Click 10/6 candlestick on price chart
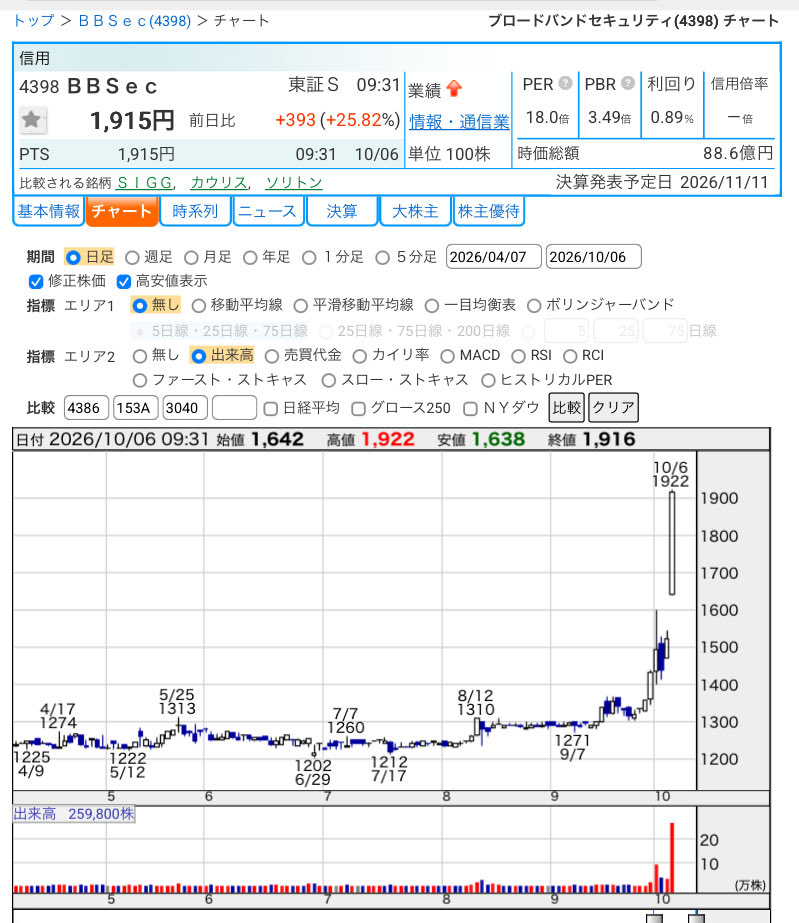The width and height of the screenshot is (799, 923). point(672,543)
